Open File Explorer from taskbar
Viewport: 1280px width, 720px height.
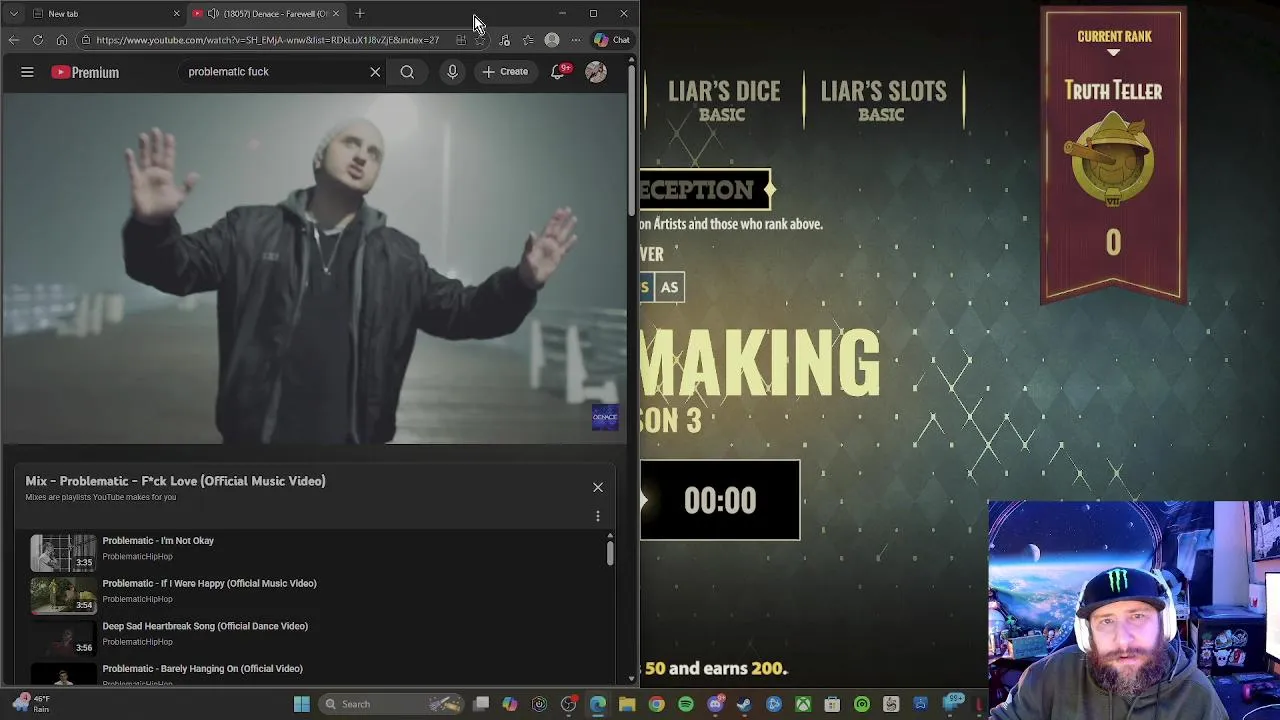[627, 704]
